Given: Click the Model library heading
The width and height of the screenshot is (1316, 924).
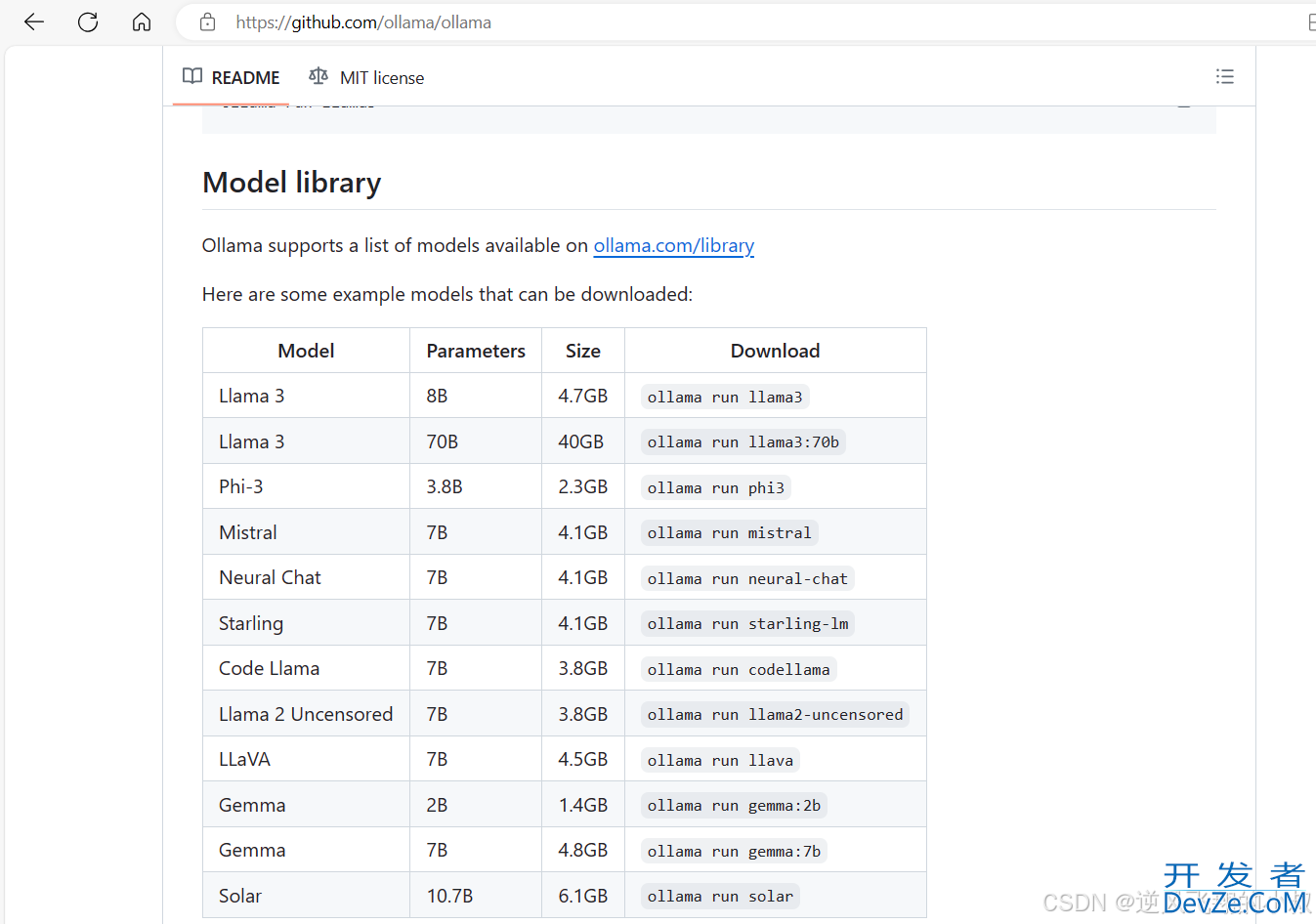Looking at the screenshot, I should click(x=291, y=183).
